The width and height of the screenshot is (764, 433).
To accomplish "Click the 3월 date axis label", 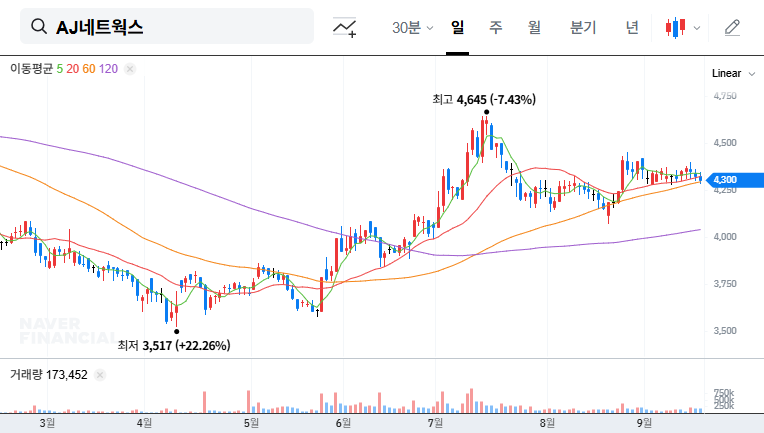I will pyautogui.click(x=47, y=423).
